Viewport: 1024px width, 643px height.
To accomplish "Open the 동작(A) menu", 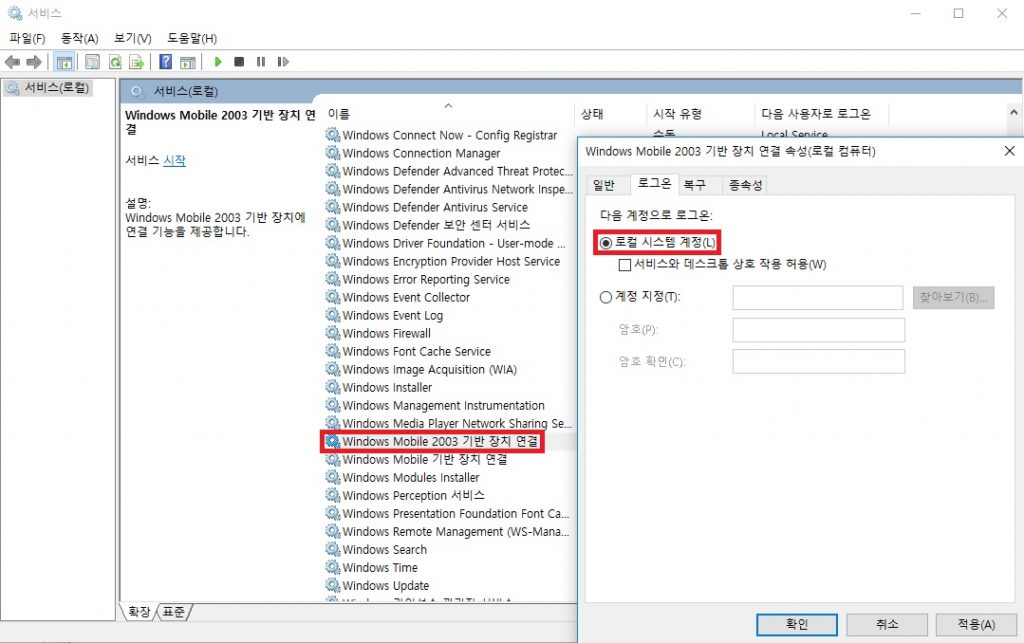I will (x=80, y=39).
